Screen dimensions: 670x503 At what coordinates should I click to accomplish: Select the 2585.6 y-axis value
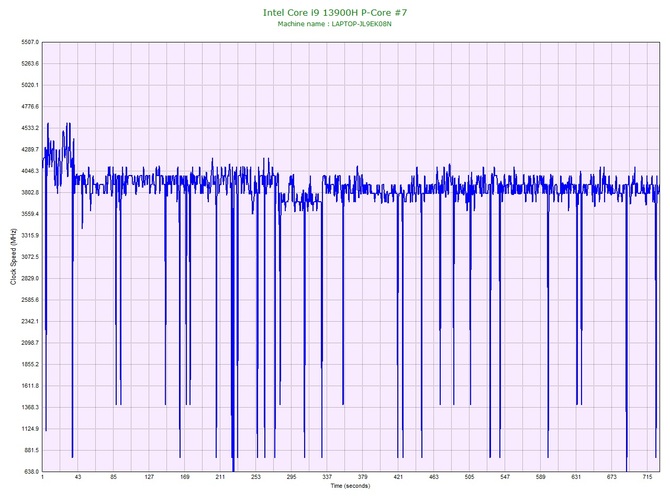click(30, 300)
